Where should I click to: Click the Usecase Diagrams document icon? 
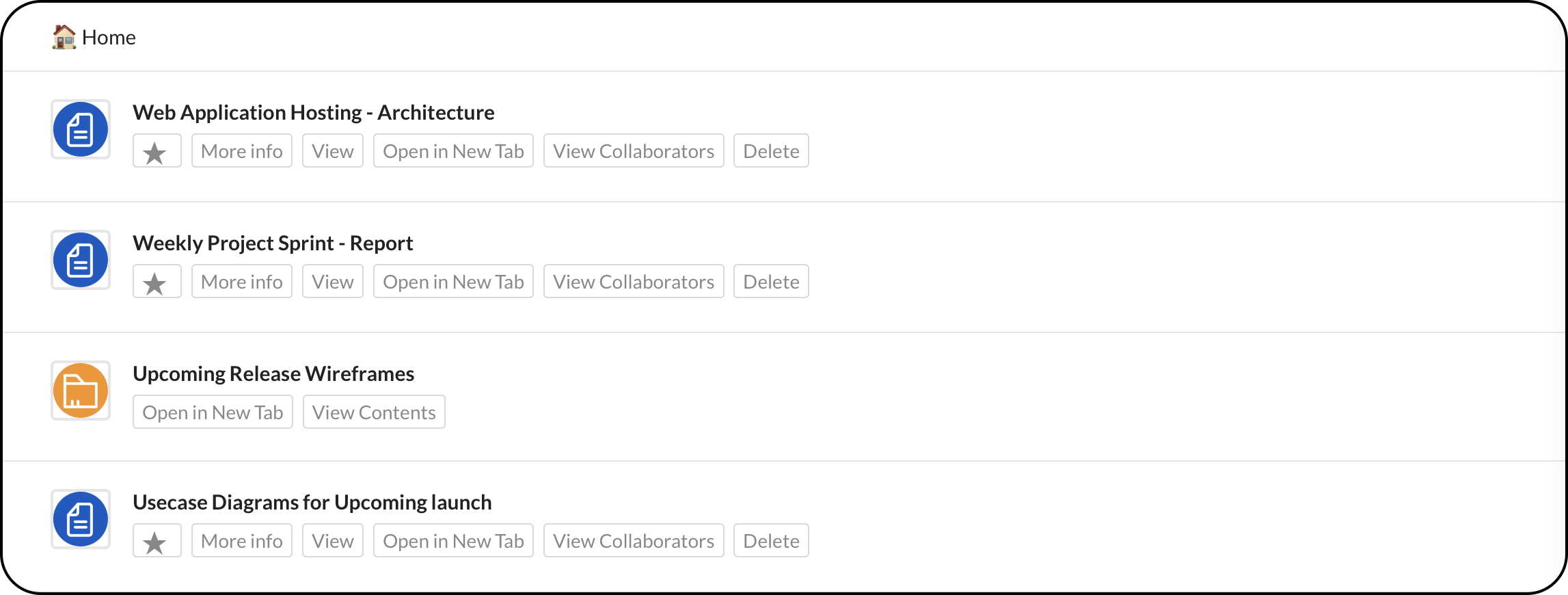(81, 519)
